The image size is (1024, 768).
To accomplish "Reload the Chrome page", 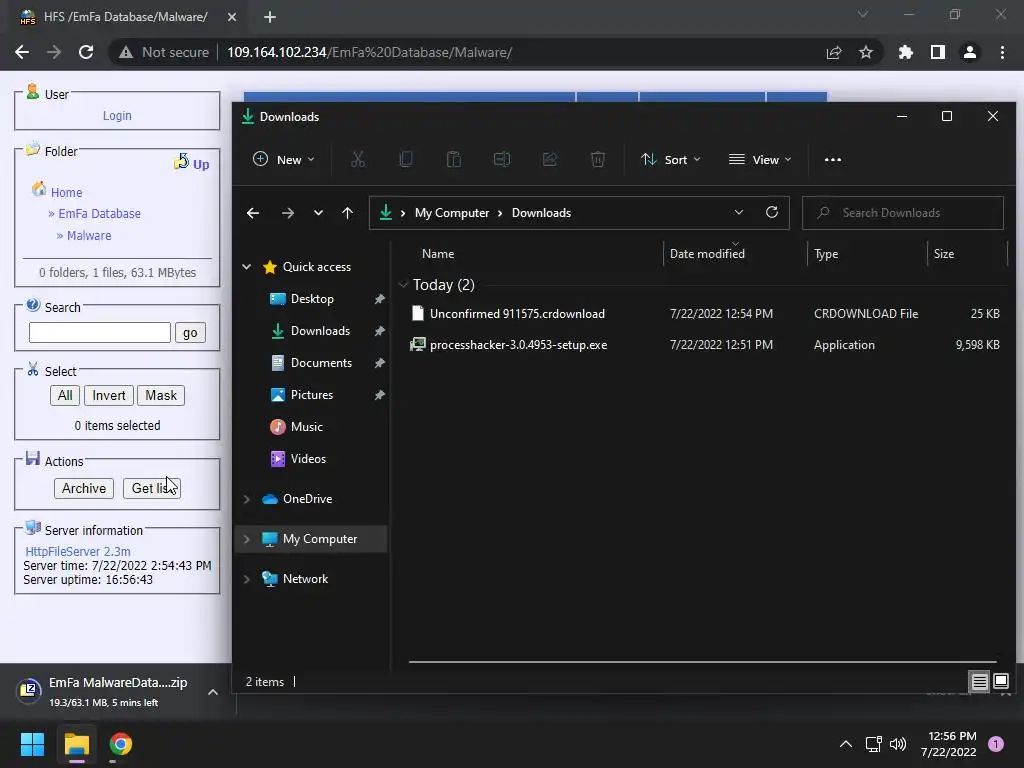I will pyautogui.click(x=86, y=52).
